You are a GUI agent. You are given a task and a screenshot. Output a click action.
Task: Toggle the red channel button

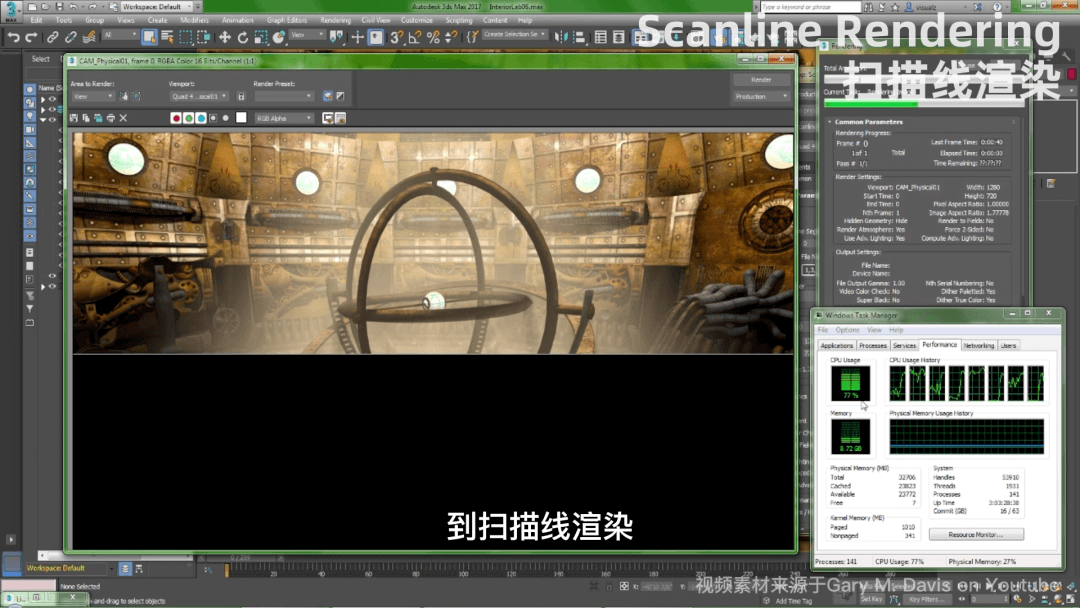click(x=176, y=118)
